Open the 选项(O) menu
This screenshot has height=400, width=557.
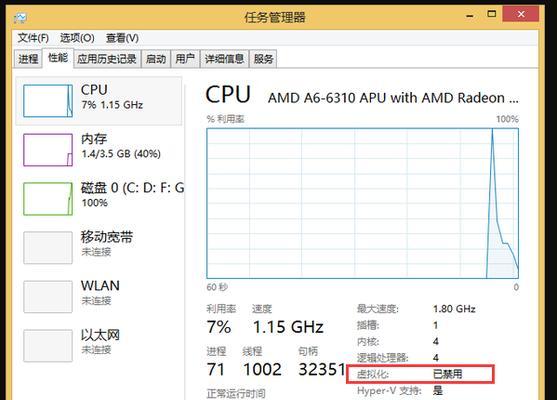point(77,38)
